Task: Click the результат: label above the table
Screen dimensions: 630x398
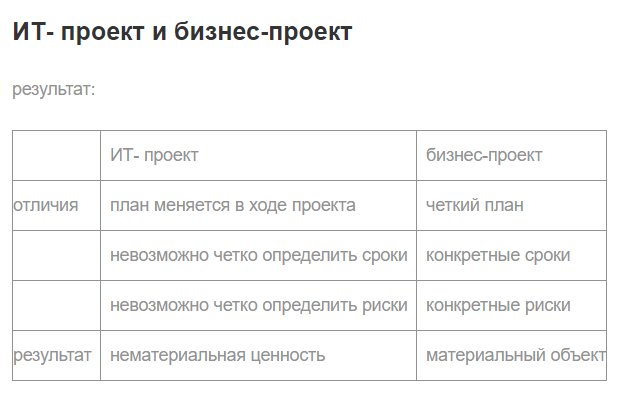Action: [54, 89]
